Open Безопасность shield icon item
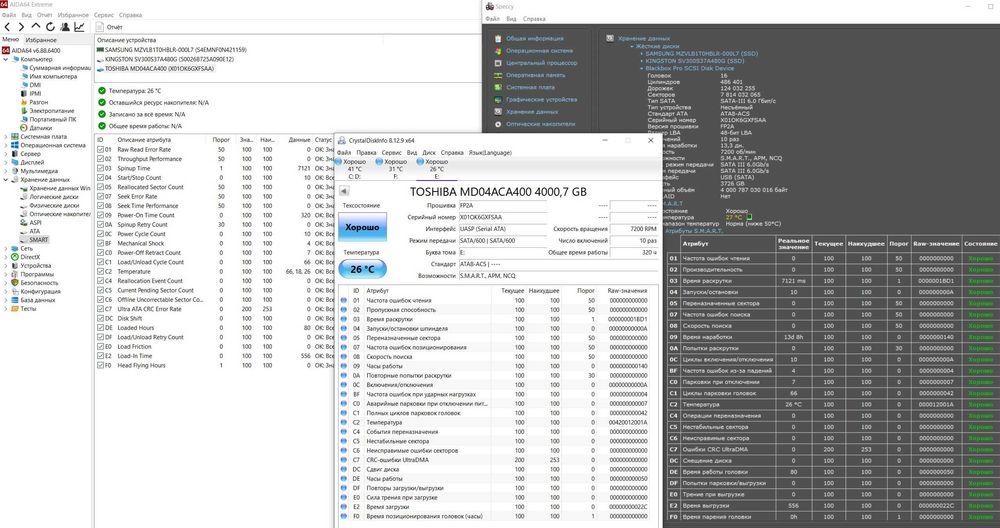 coord(39,282)
